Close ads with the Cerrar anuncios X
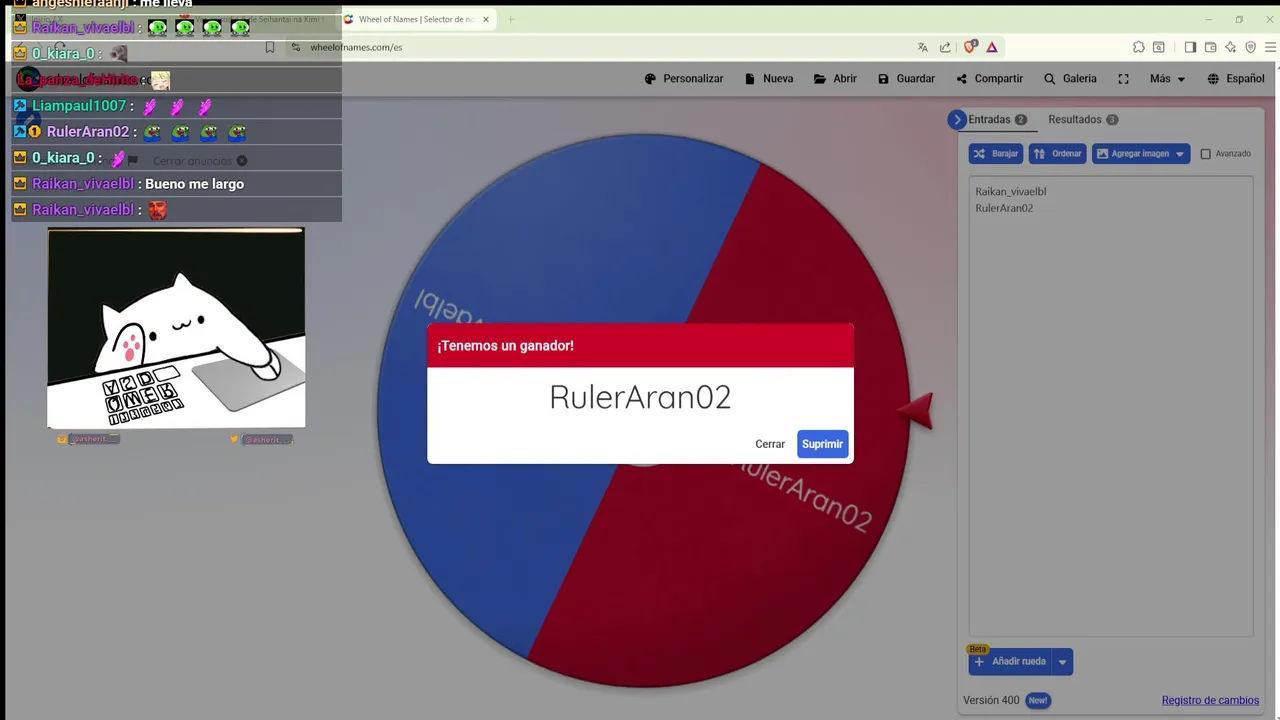The image size is (1280, 720). 242,160
